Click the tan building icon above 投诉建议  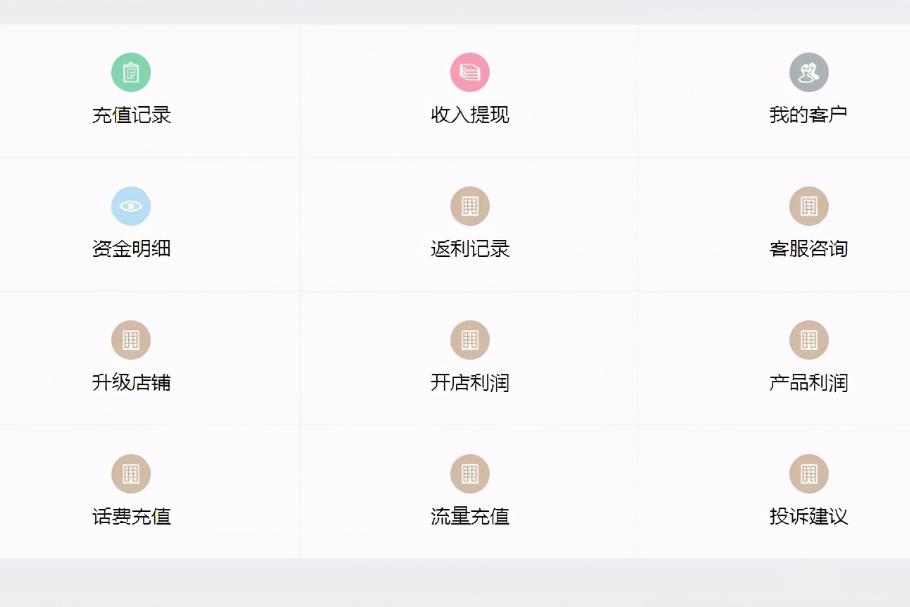809,474
